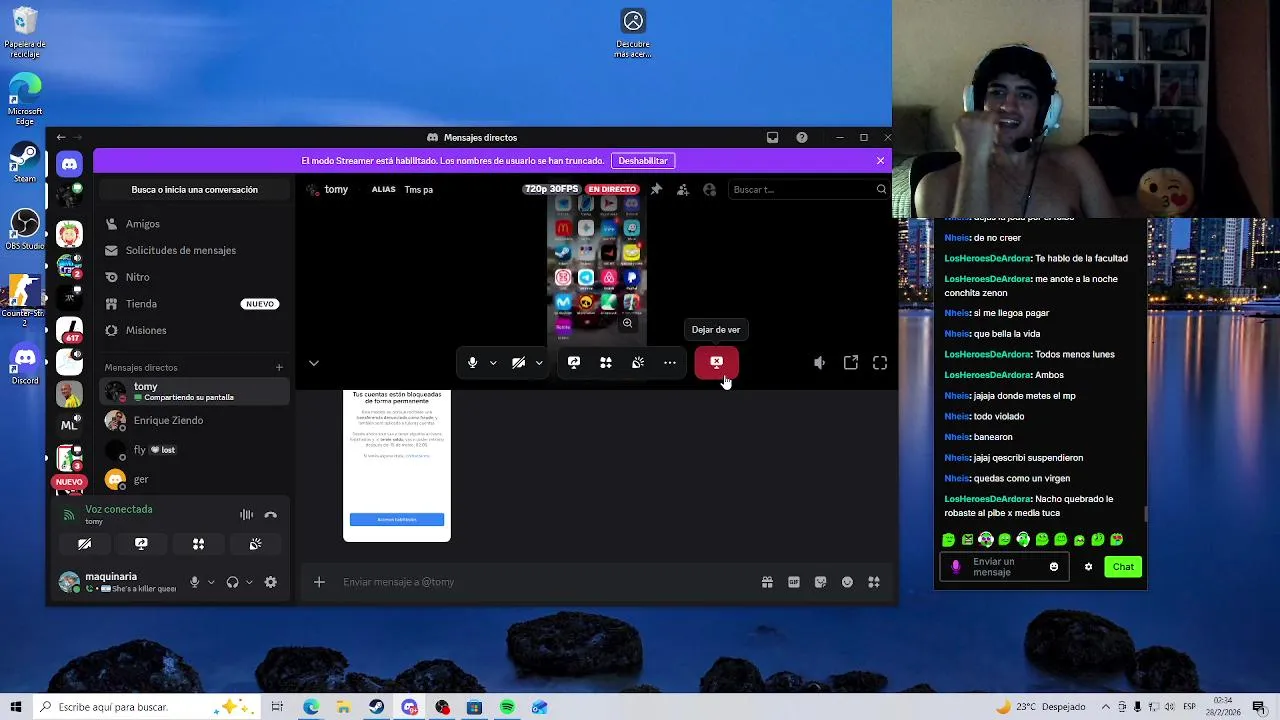Click Discord home logo in server bar
The width and height of the screenshot is (1280, 720).
click(69, 164)
